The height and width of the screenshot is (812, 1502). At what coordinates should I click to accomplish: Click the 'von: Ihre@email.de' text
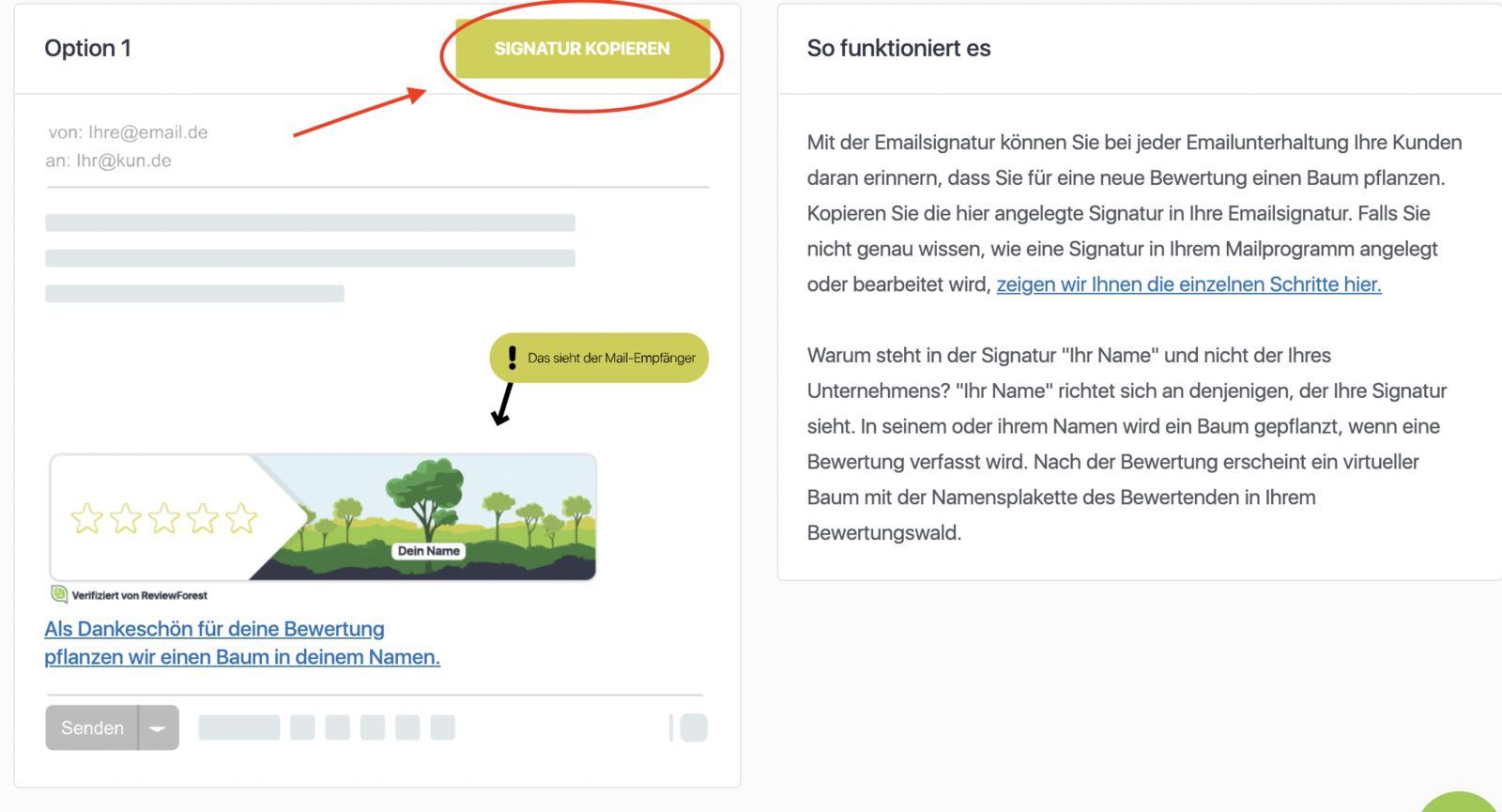pyautogui.click(x=129, y=132)
